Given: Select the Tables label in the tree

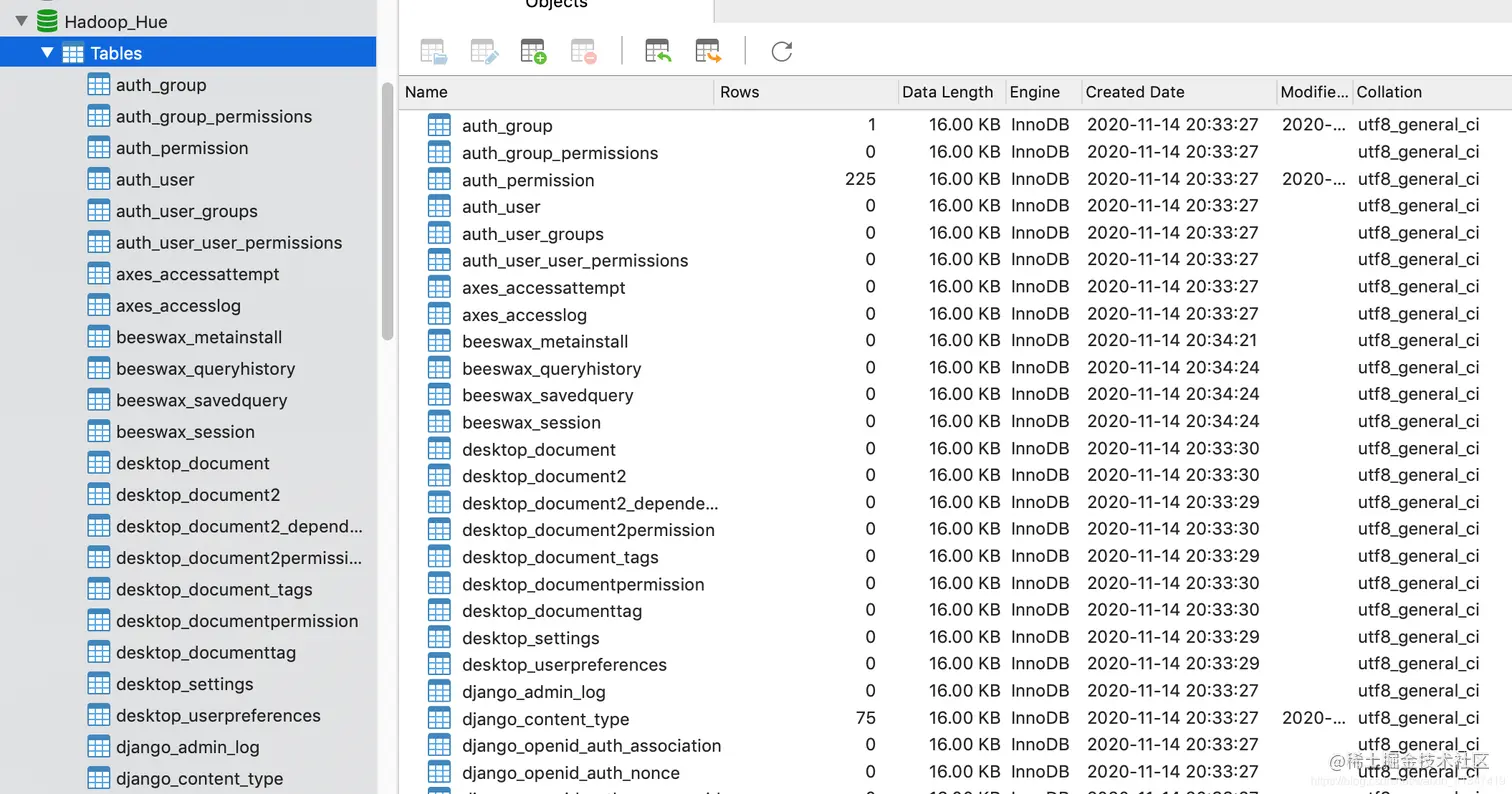Looking at the screenshot, I should pos(116,53).
